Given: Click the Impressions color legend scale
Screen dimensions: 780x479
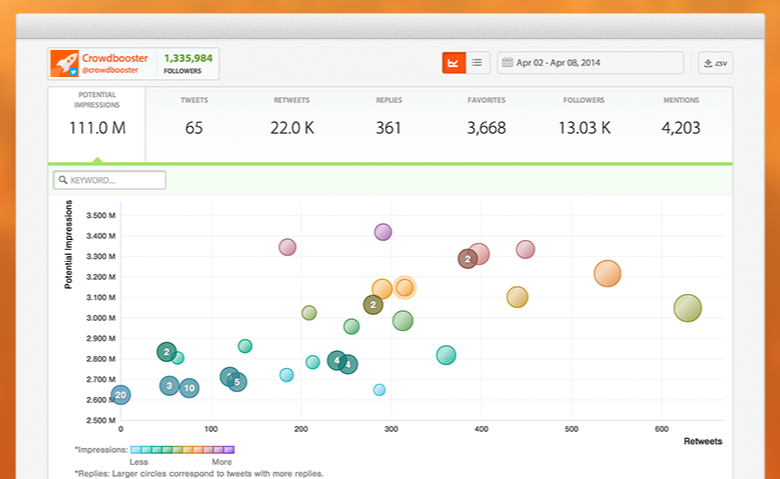Looking at the screenshot, I should tap(183, 450).
